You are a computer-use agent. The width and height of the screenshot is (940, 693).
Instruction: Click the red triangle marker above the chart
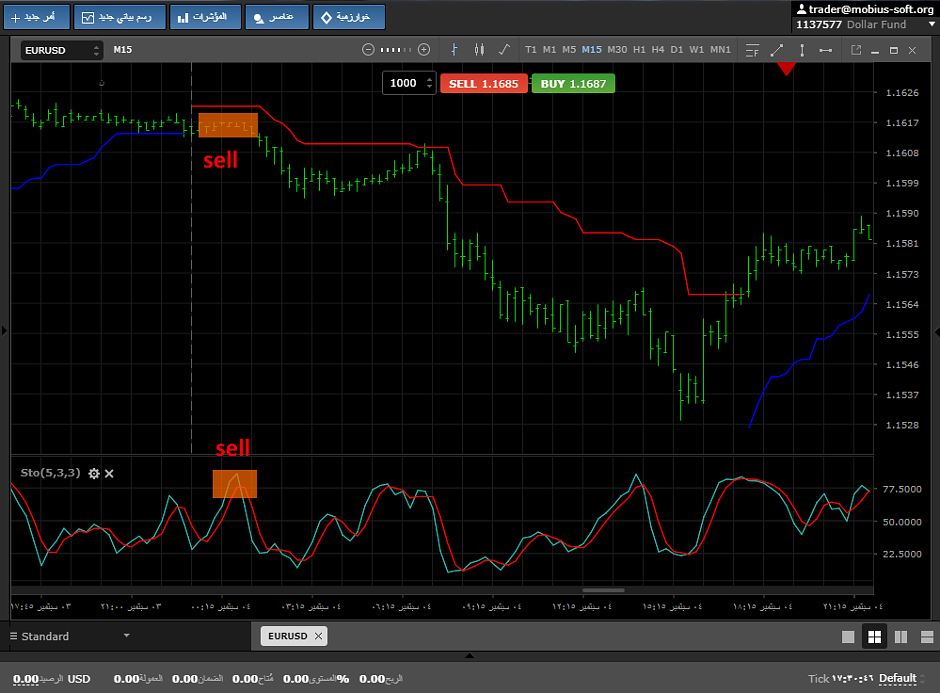click(x=787, y=69)
